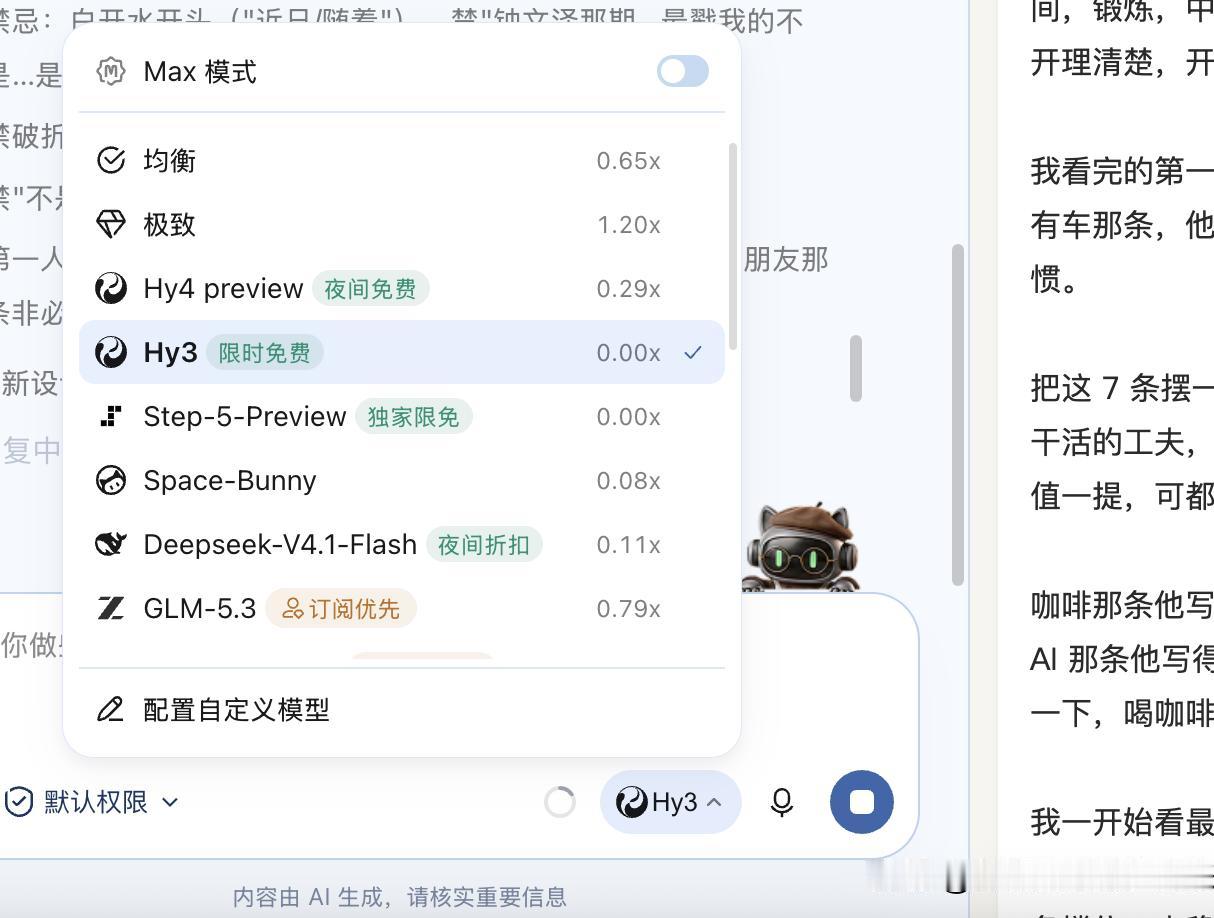Select GLM-5.3 model
Viewport: 1214px width, 918px height.
tap(402, 608)
